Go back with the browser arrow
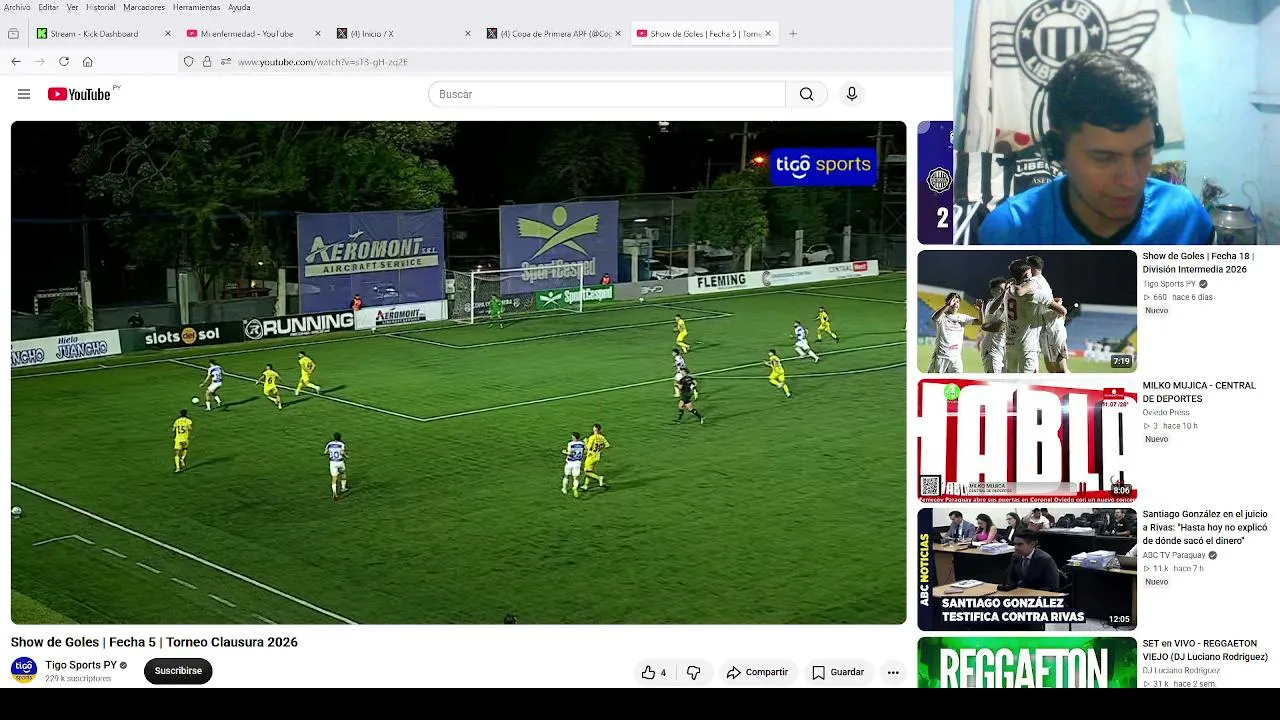 tap(16, 62)
